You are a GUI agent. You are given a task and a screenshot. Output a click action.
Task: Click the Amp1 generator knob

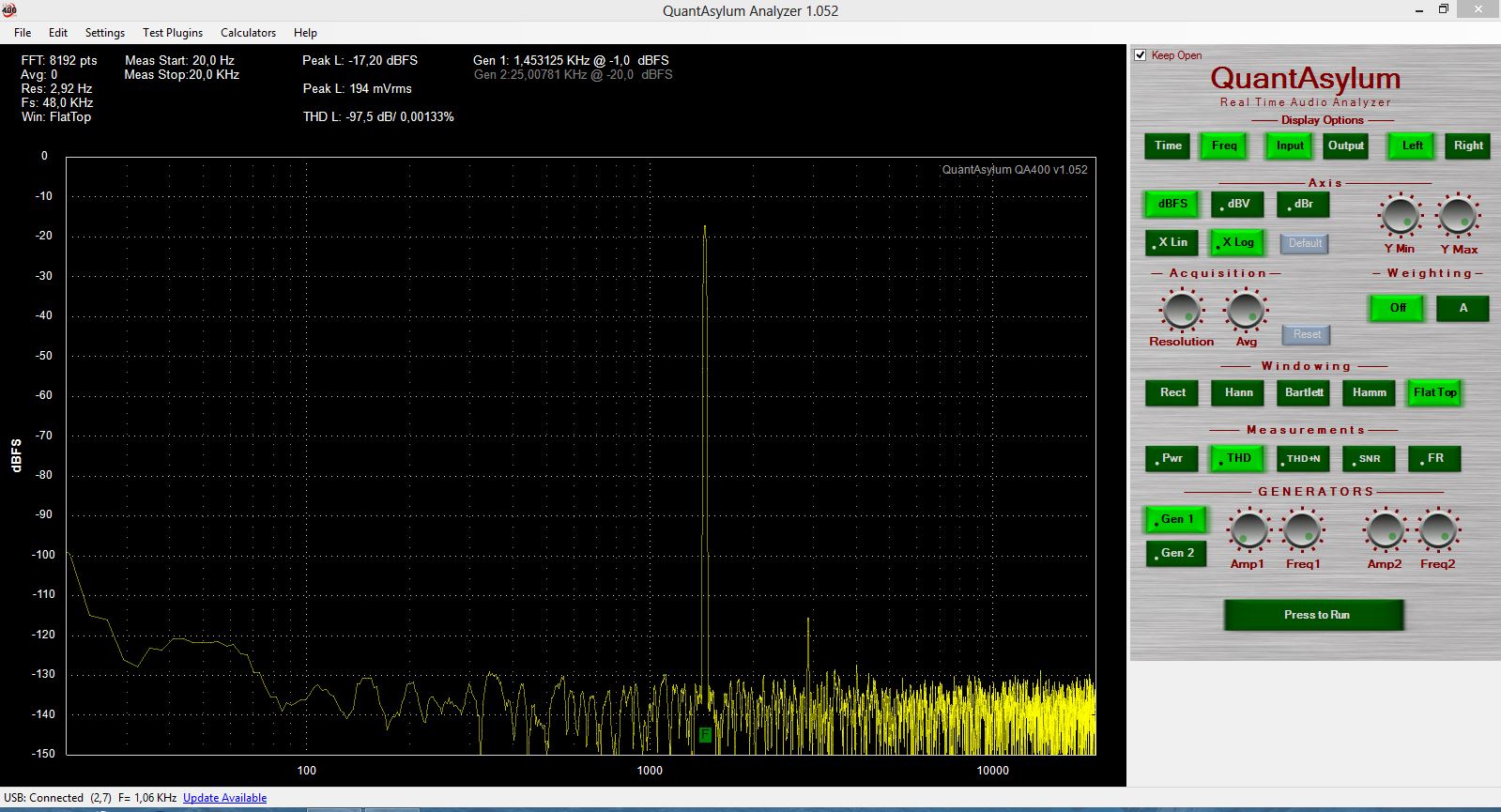(1248, 531)
